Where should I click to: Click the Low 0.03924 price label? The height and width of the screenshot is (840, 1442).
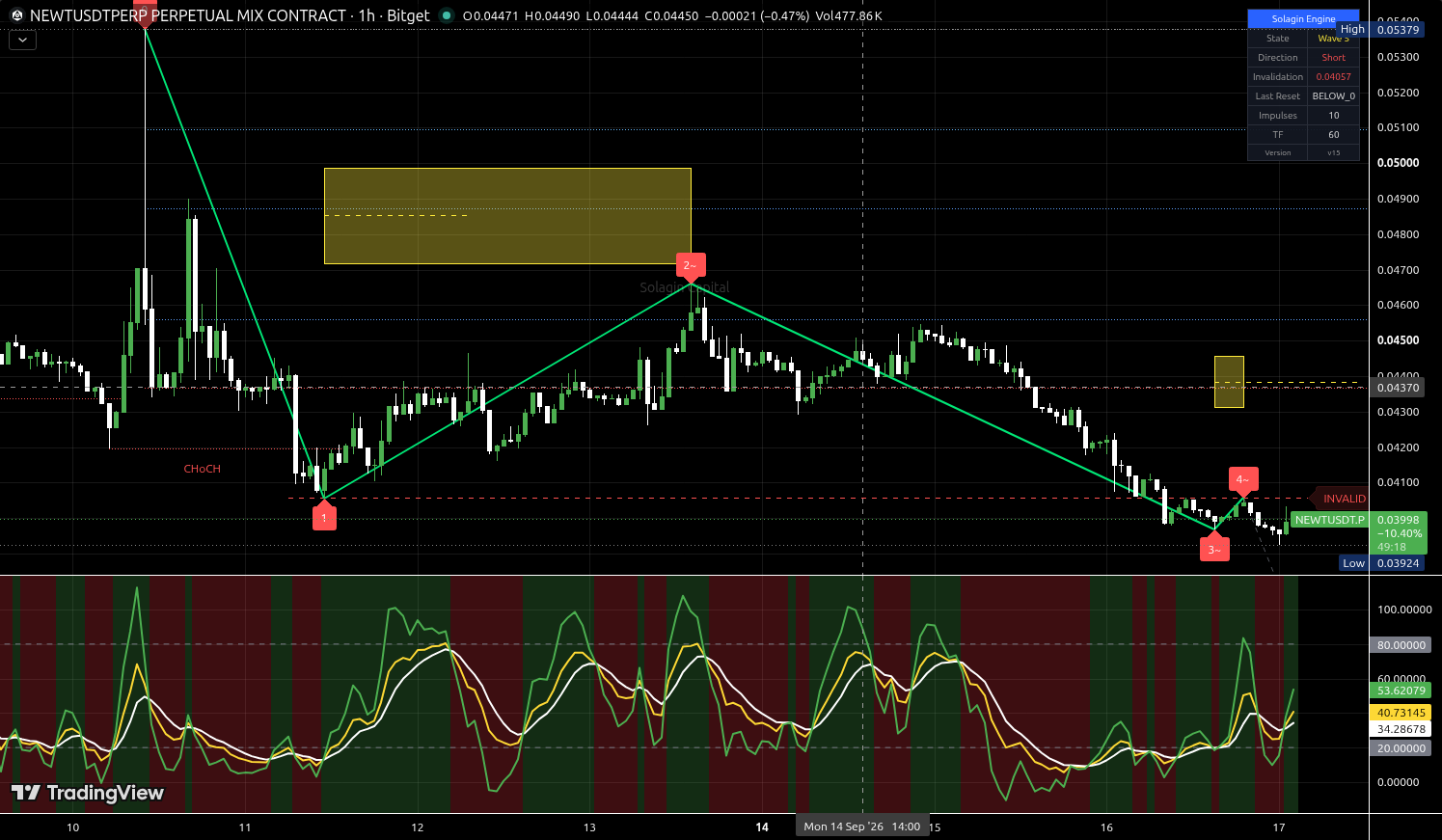1381,563
